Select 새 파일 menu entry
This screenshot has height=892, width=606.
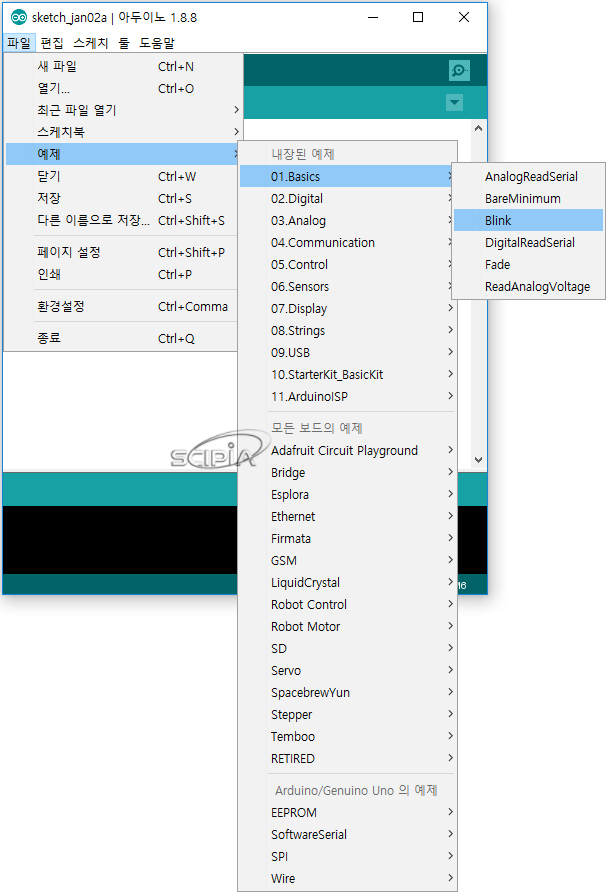pos(123,67)
